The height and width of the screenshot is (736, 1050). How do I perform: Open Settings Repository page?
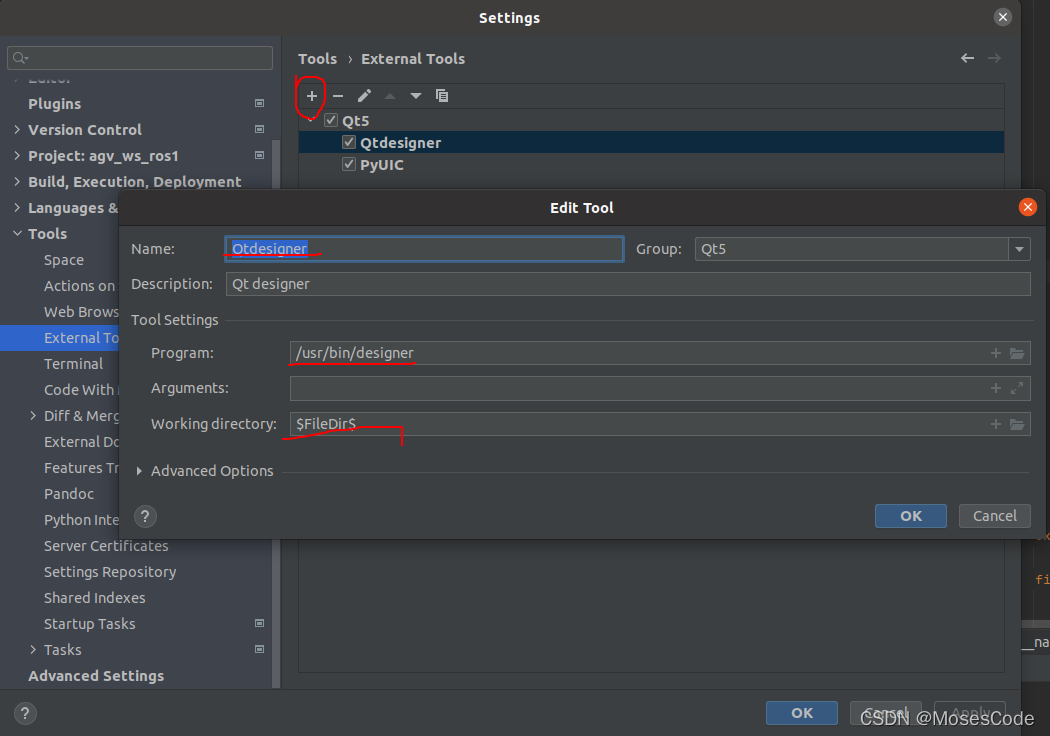110,572
